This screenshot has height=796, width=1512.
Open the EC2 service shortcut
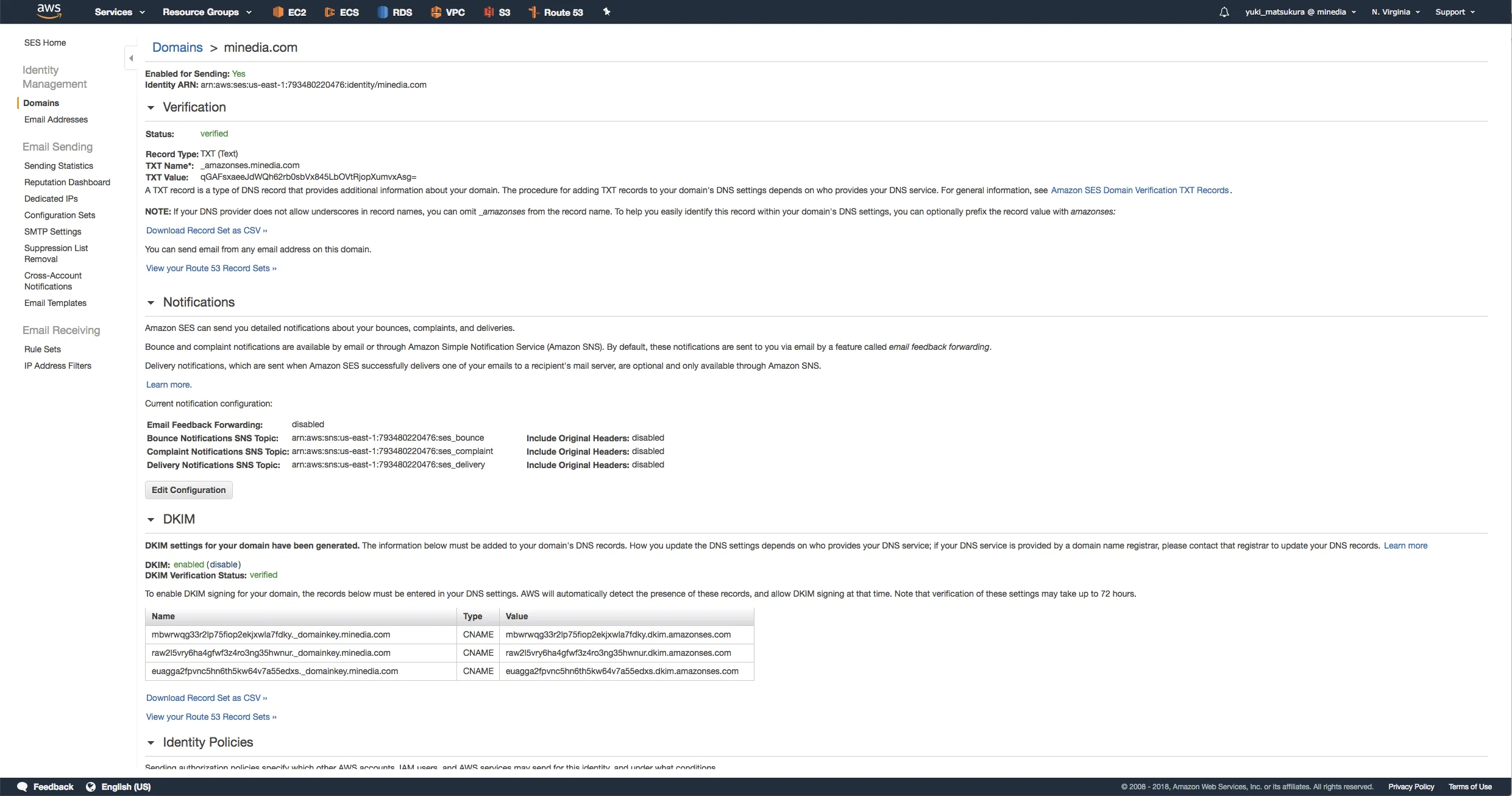pyautogui.click(x=289, y=12)
